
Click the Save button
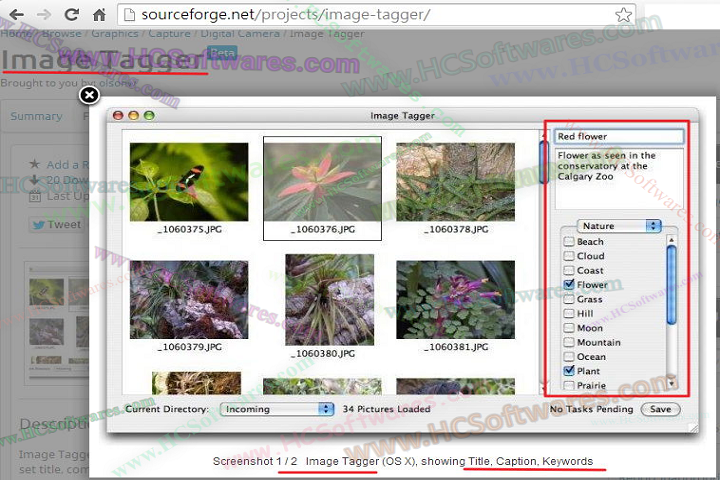tap(660, 409)
